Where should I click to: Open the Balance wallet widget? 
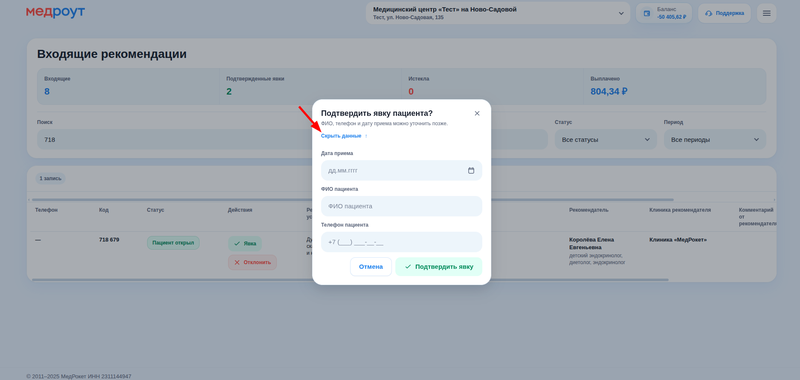[x=664, y=13]
